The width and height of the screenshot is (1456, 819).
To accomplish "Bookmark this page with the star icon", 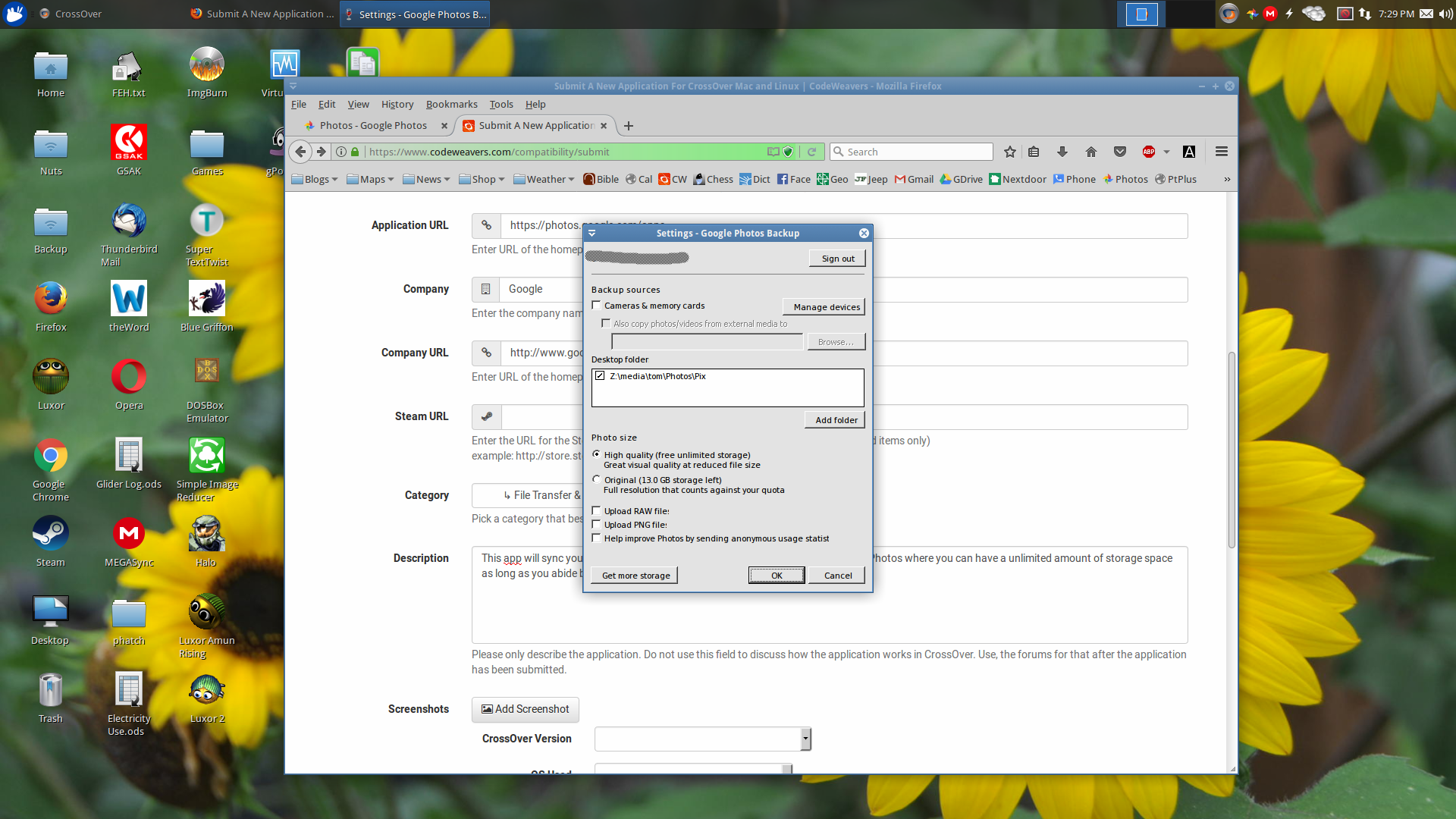I will click(1009, 152).
